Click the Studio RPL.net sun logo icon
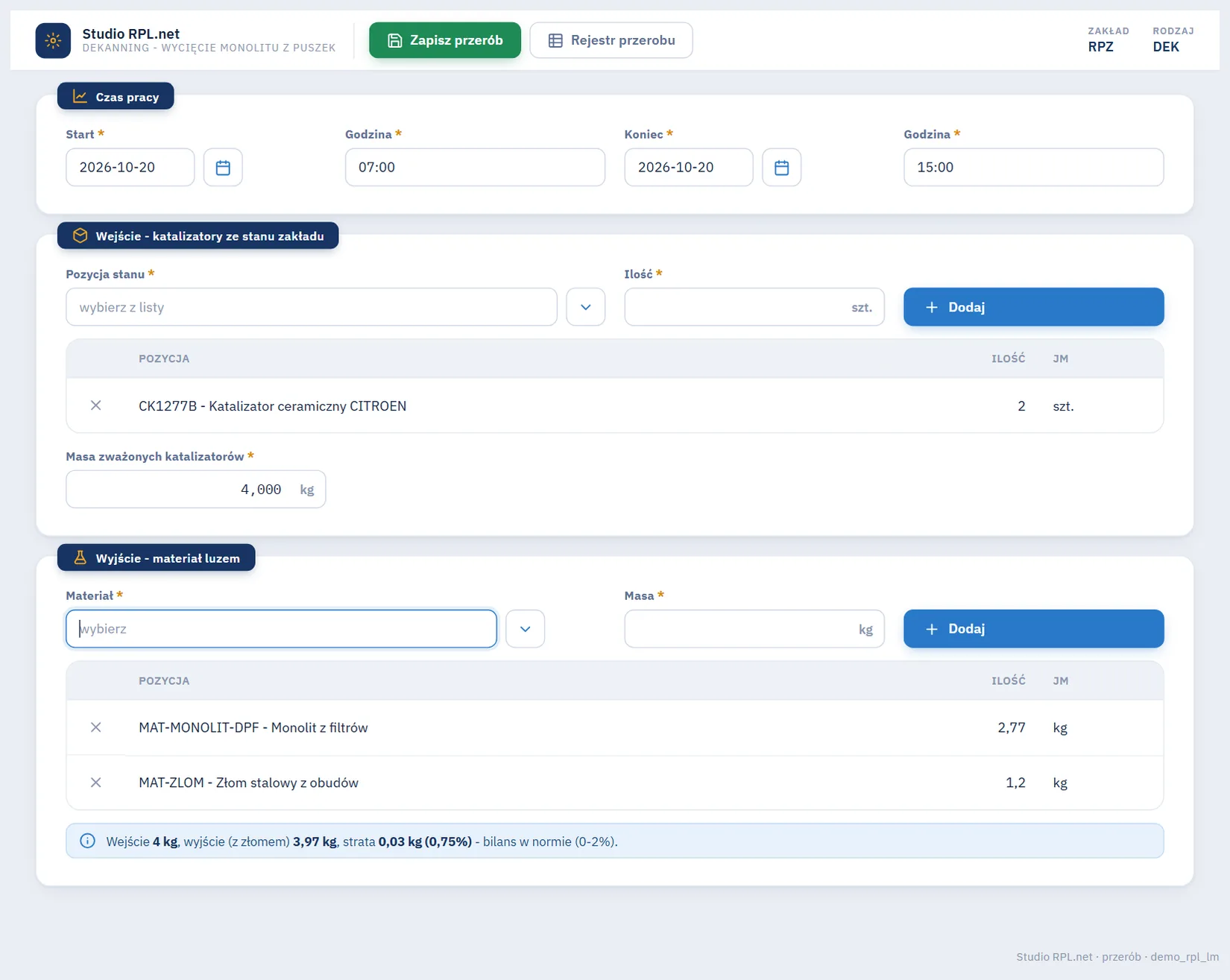This screenshot has height=980, width=1230. 53,40
